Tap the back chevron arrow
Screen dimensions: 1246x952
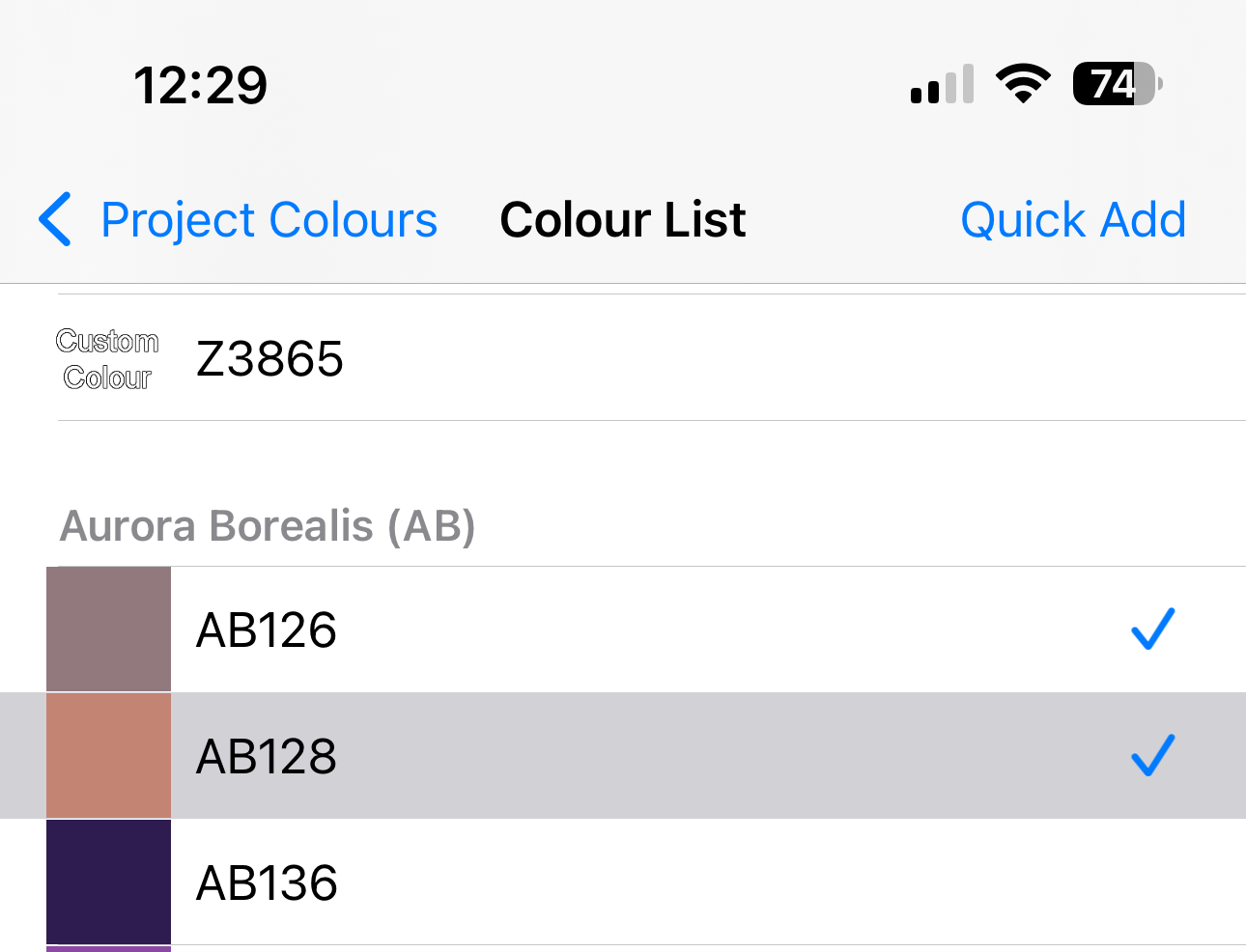tap(56, 219)
